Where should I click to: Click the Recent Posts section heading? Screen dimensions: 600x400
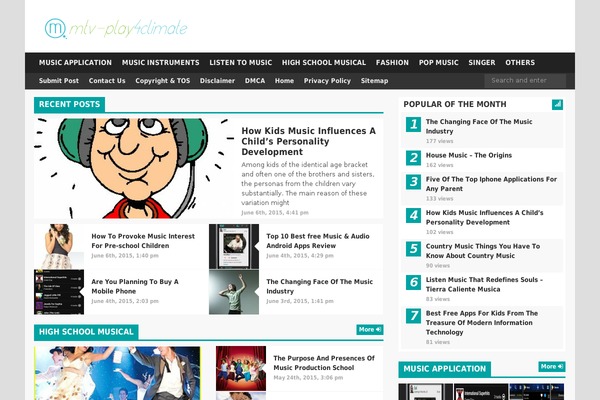69,104
